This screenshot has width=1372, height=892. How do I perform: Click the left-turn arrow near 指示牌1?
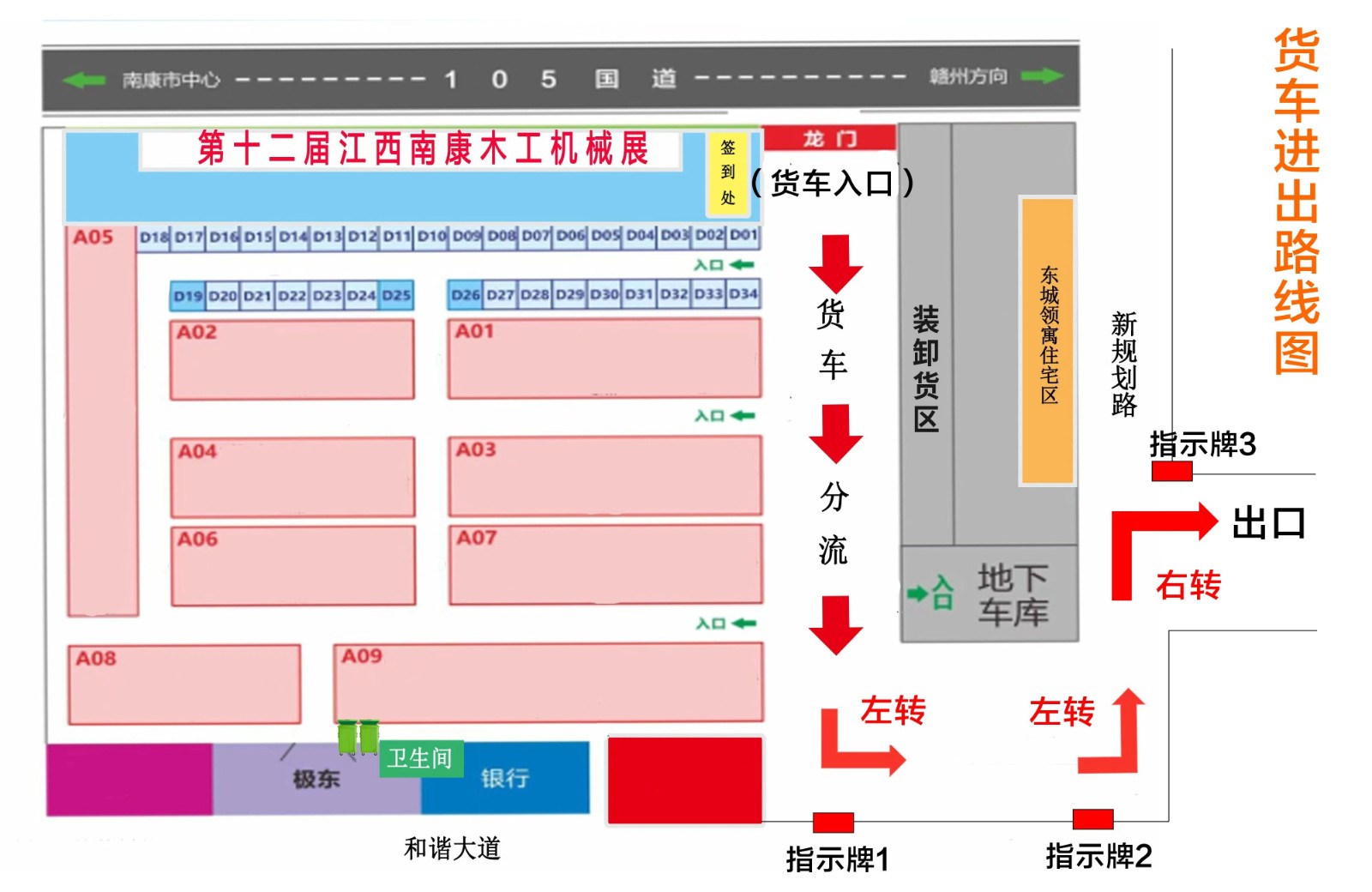pos(862,742)
